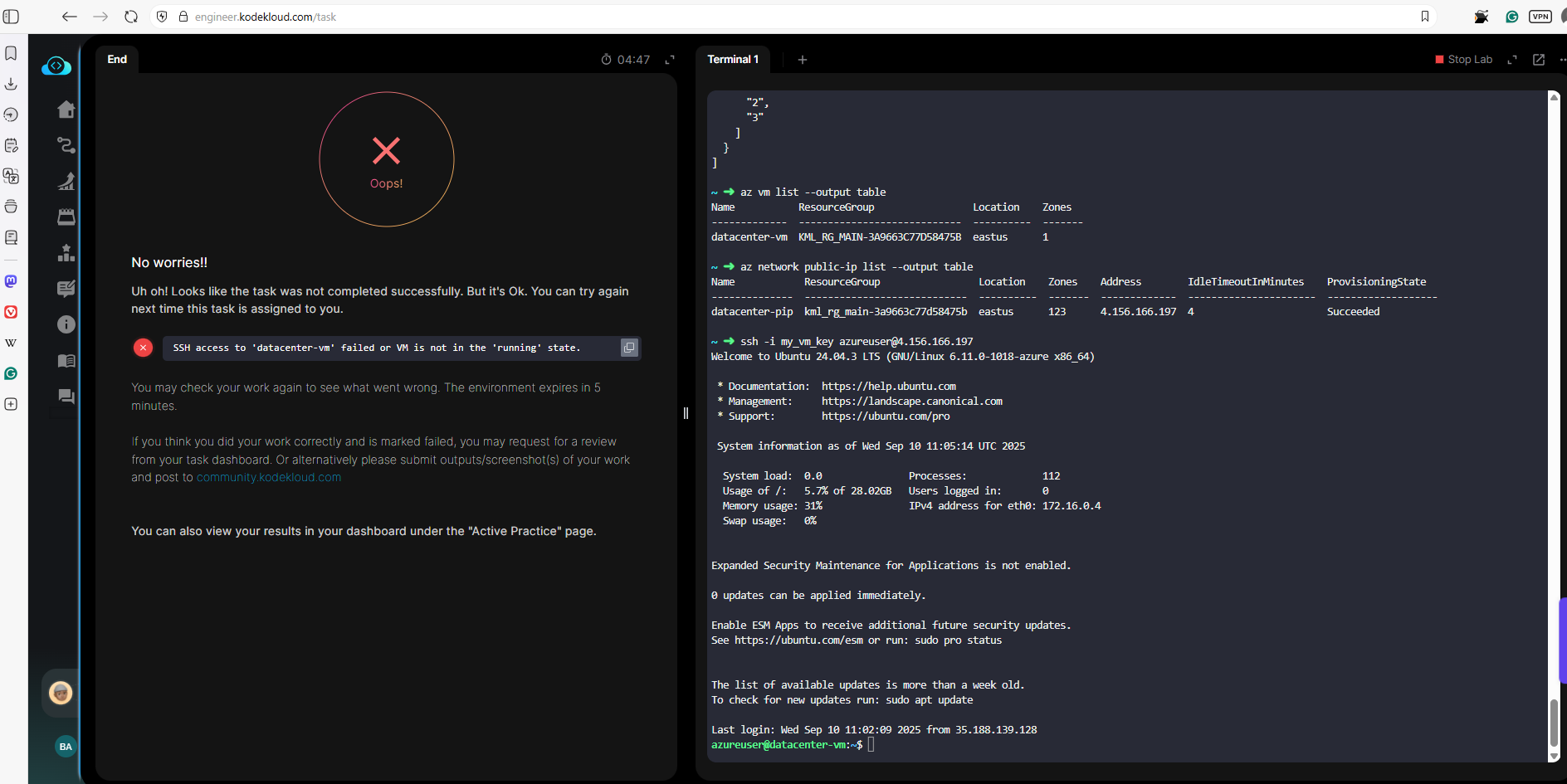Go to the Home icon in KodeKloud sidebar

(66, 110)
